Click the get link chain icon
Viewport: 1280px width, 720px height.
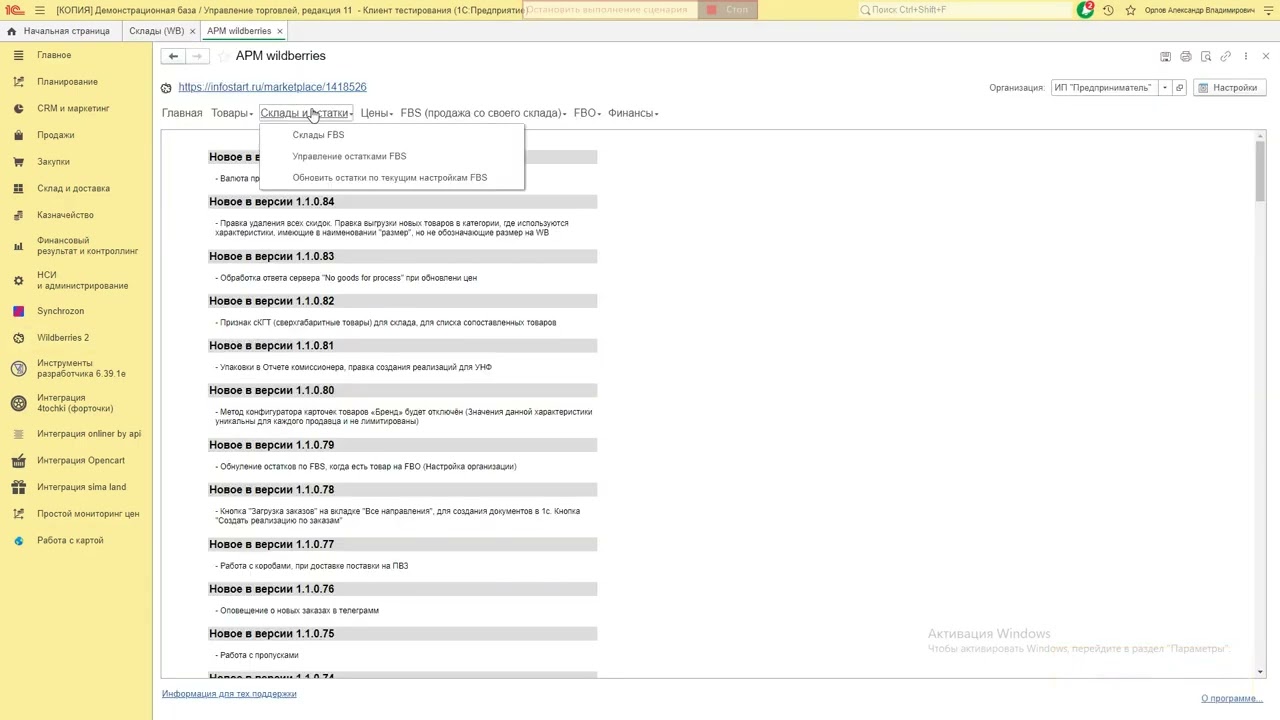pos(1226,56)
